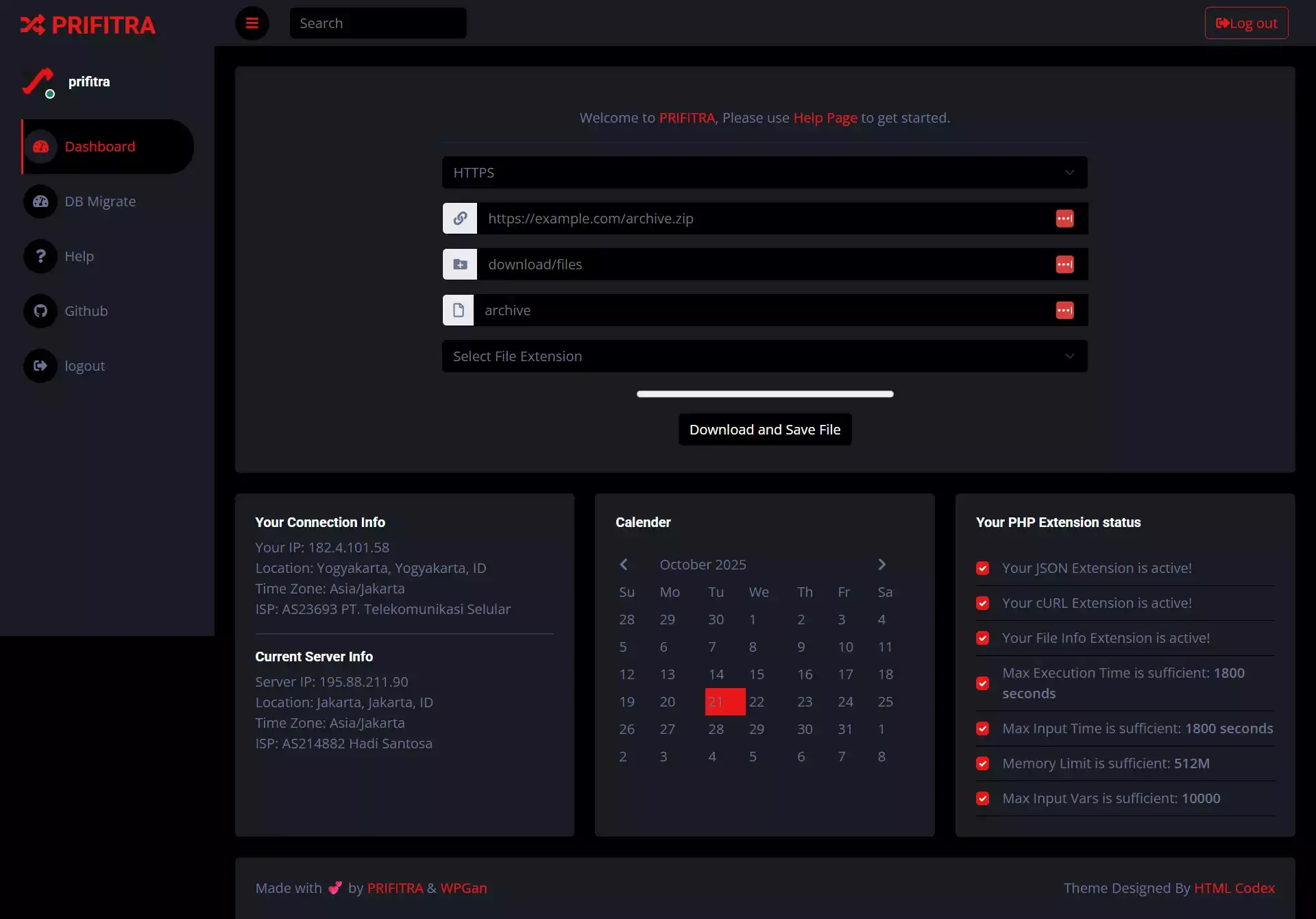Open the Github menu item
1316x919 pixels.
click(108, 311)
